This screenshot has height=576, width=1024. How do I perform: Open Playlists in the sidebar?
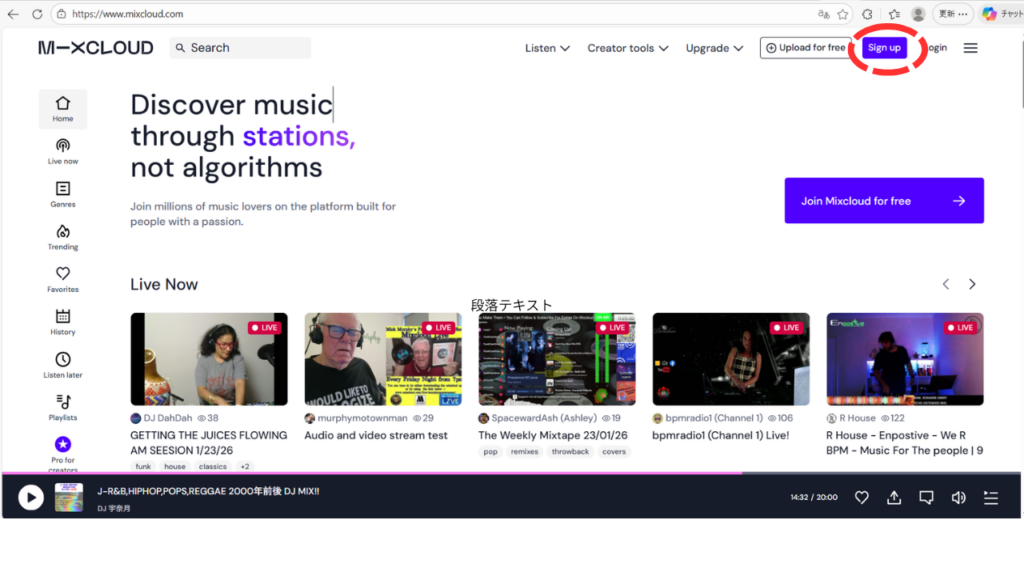tap(63, 407)
